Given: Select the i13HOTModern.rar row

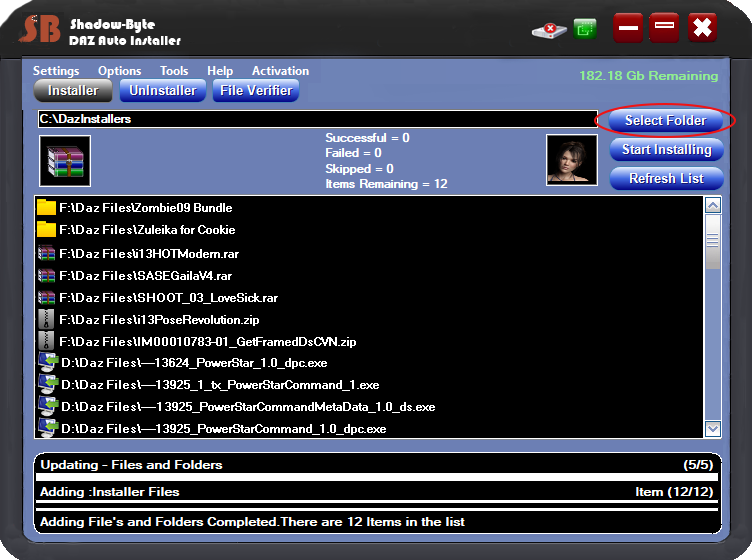Looking at the screenshot, I should [x=369, y=254].
